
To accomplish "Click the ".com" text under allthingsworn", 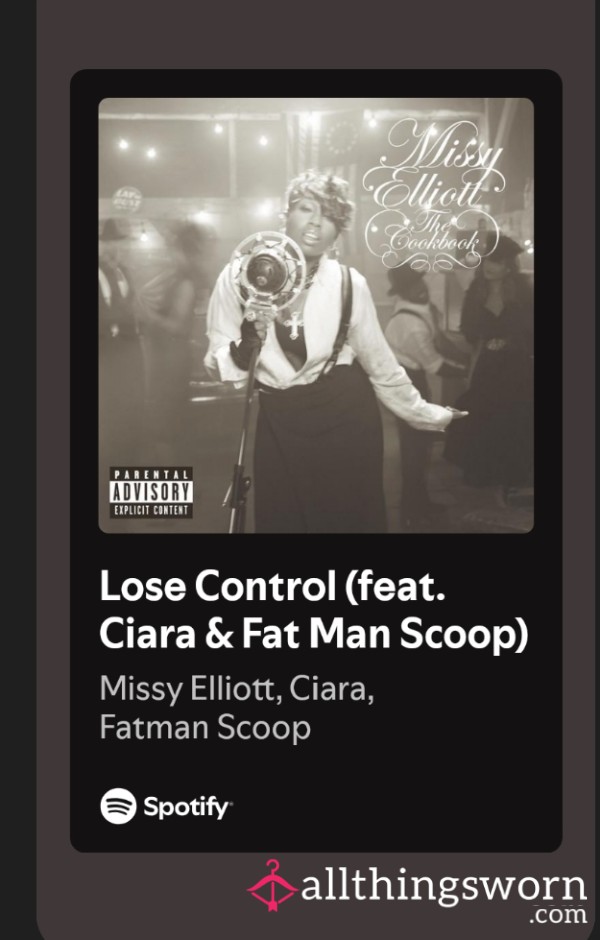I will 558,915.
